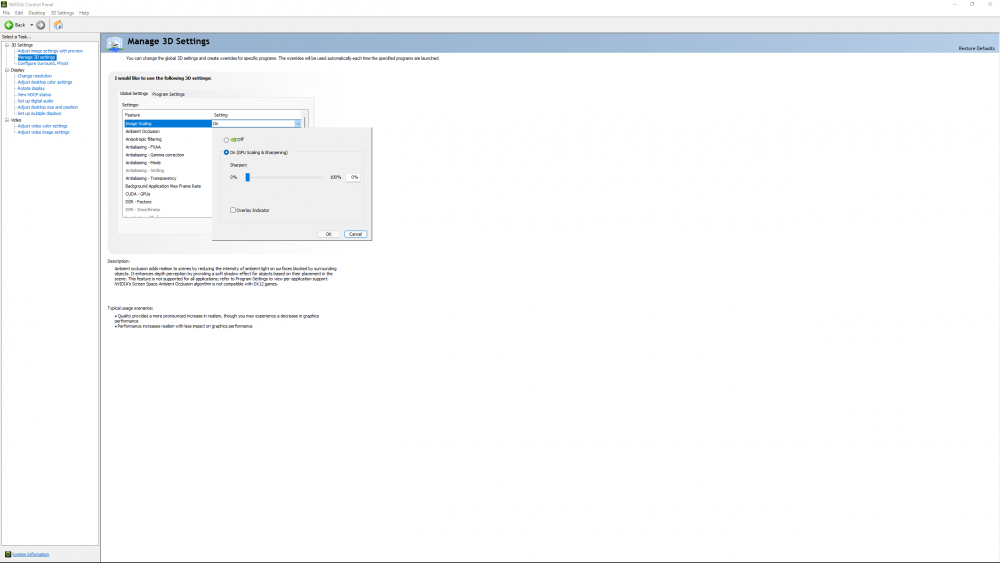
Task: Click the Sharpen percentage value field
Action: click(353, 177)
